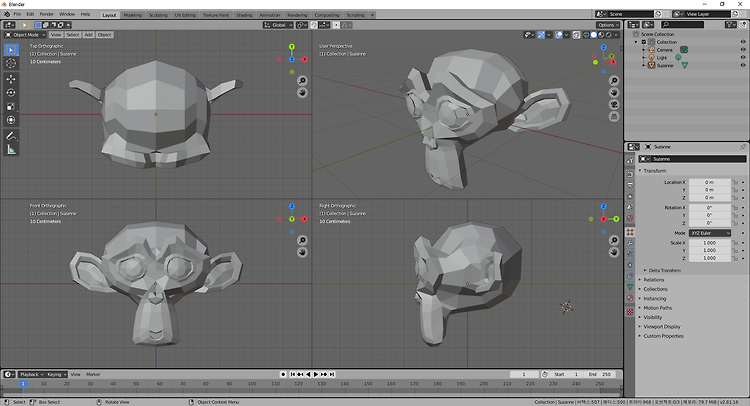
Task: Open the File menu
Action: 17,14
